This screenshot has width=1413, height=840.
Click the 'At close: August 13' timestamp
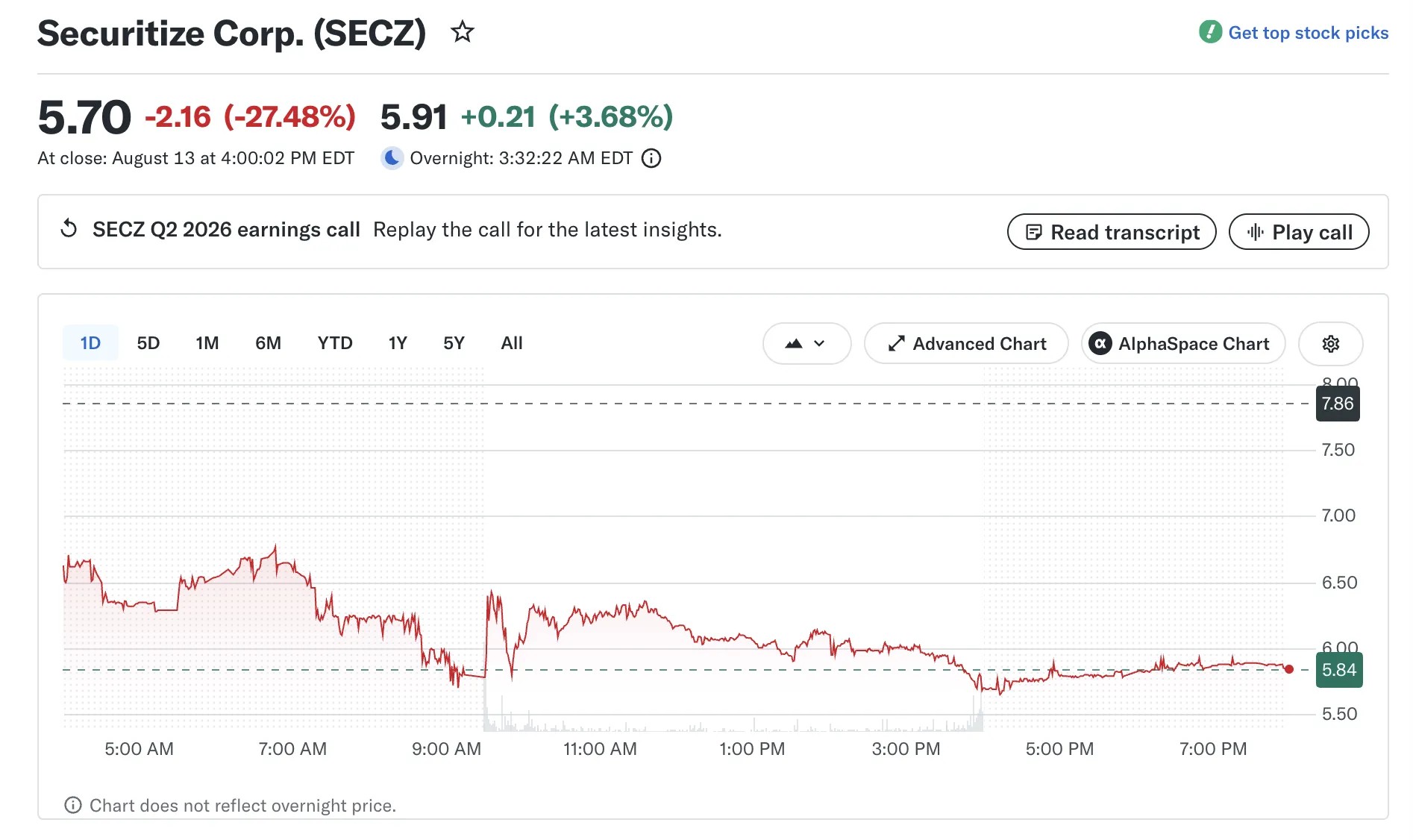pos(196,158)
